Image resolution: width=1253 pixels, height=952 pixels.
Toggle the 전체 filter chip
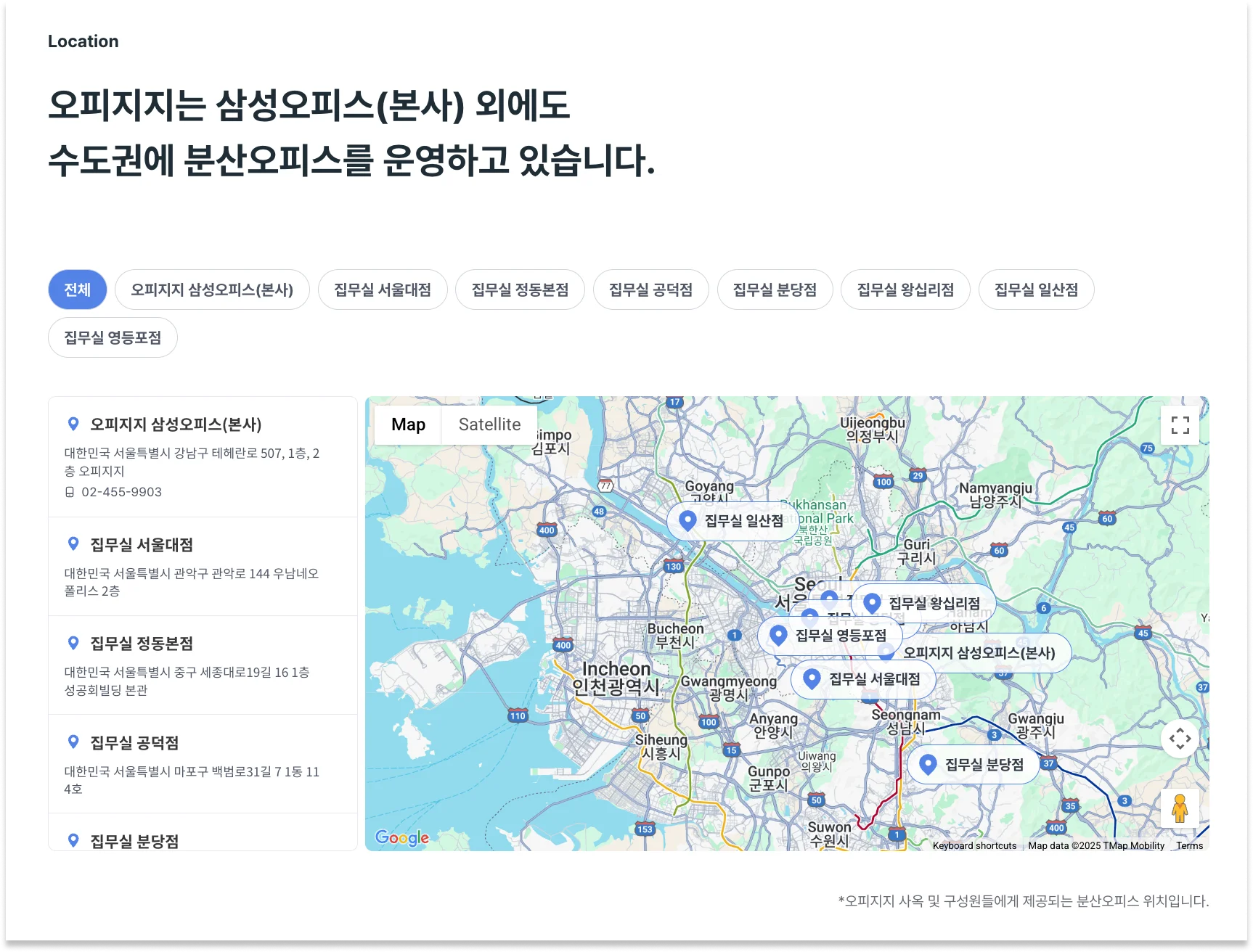[77, 290]
